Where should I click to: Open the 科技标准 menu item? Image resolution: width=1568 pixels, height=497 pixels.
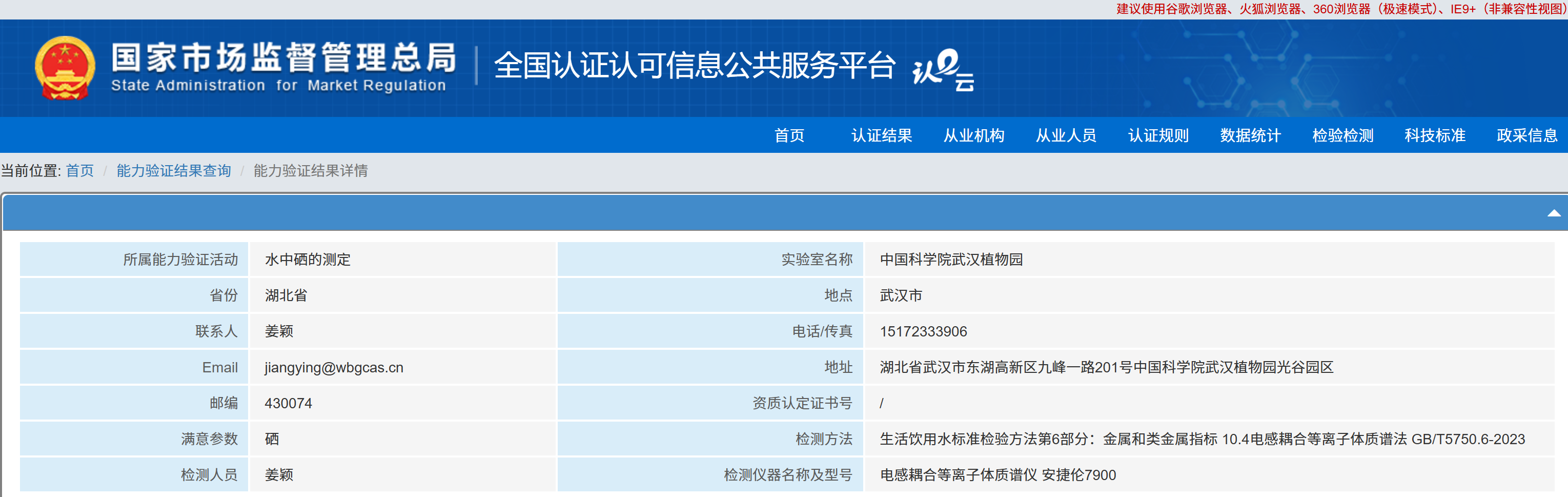pos(1435,135)
